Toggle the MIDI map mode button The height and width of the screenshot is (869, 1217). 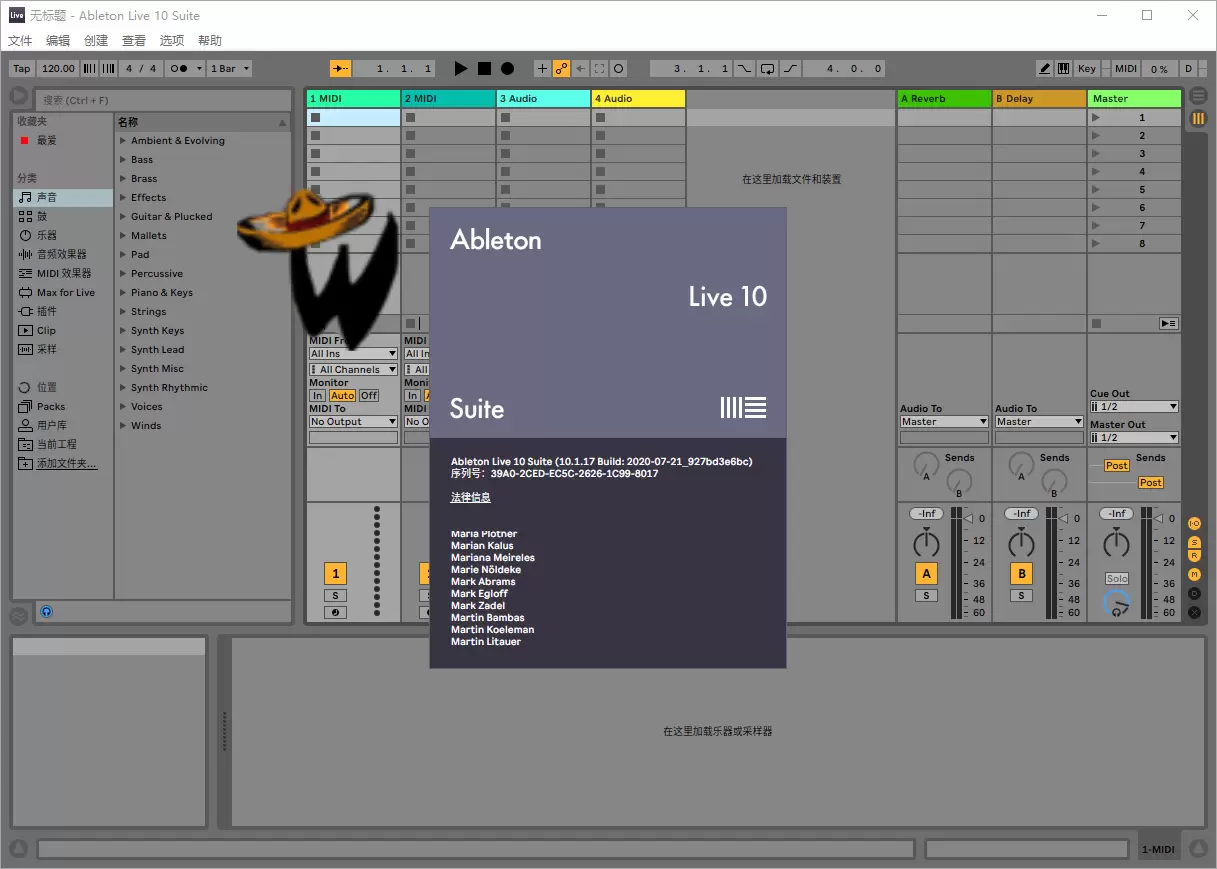1126,69
